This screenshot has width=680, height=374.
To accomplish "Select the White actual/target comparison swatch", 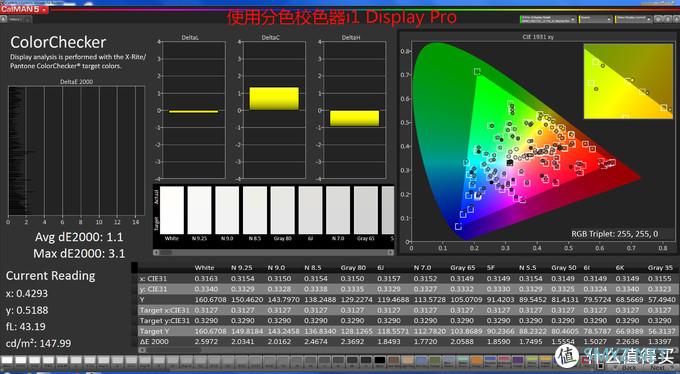I will click(172, 210).
